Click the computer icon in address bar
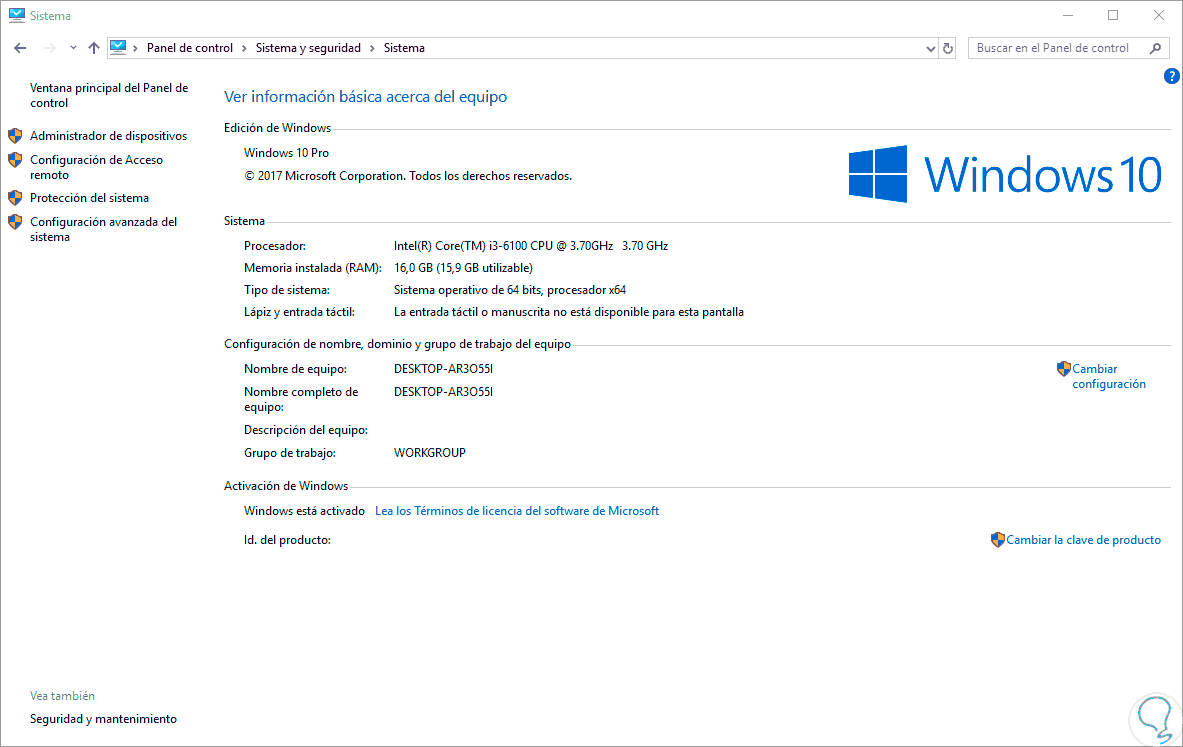 tap(118, 48)
